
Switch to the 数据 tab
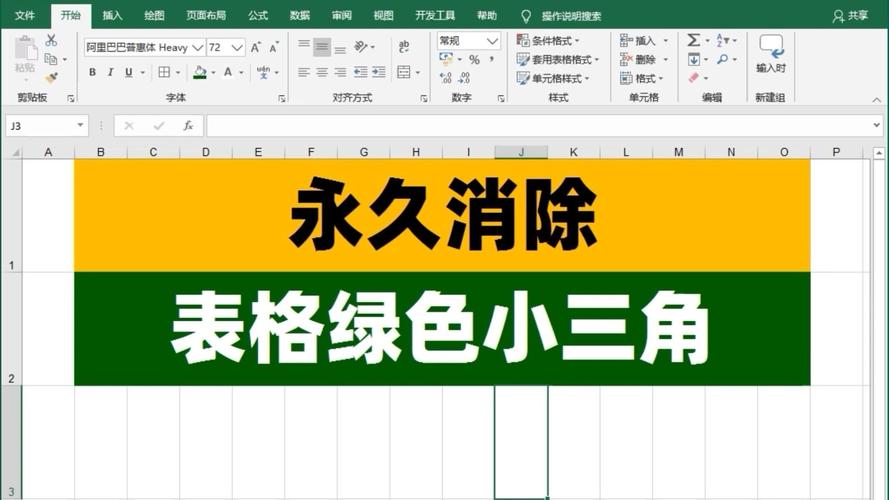click(300, 15)
